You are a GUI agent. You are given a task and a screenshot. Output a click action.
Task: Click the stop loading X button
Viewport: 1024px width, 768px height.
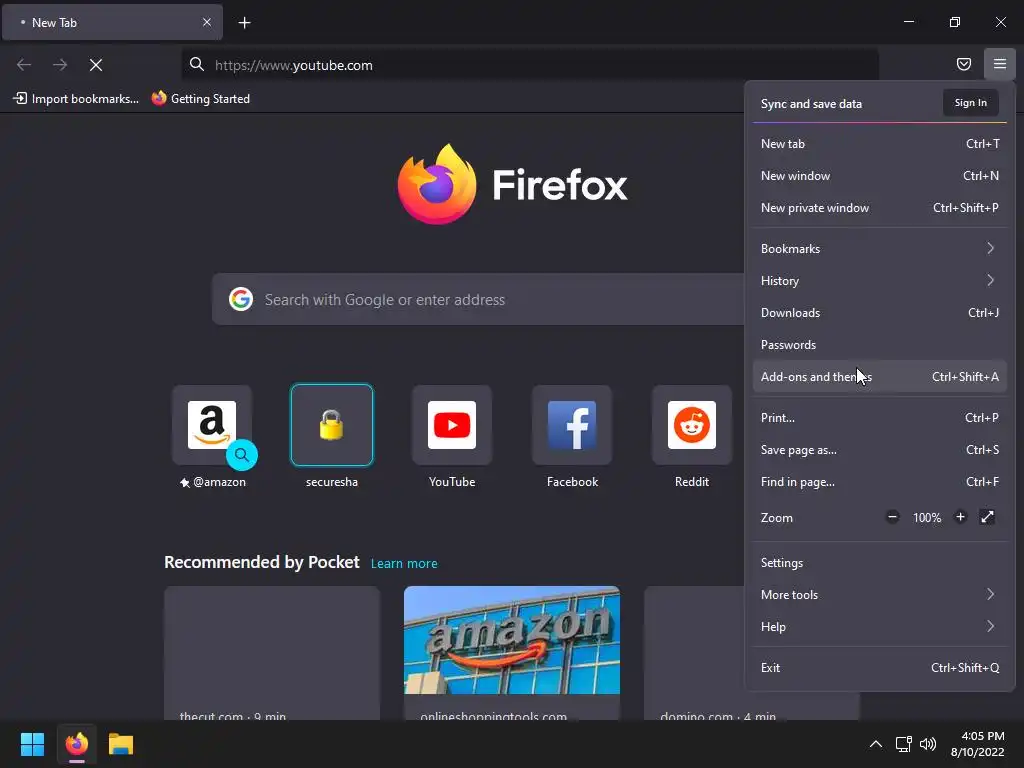96,65
